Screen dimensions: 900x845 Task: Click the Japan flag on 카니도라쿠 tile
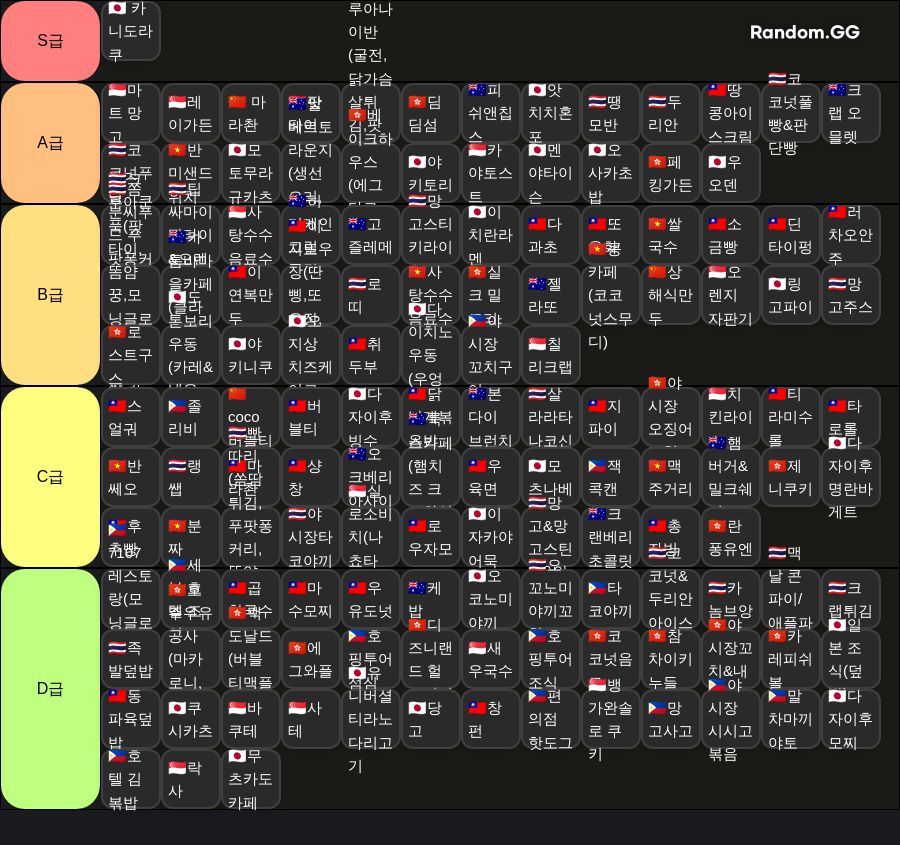(x=117, y=8)
